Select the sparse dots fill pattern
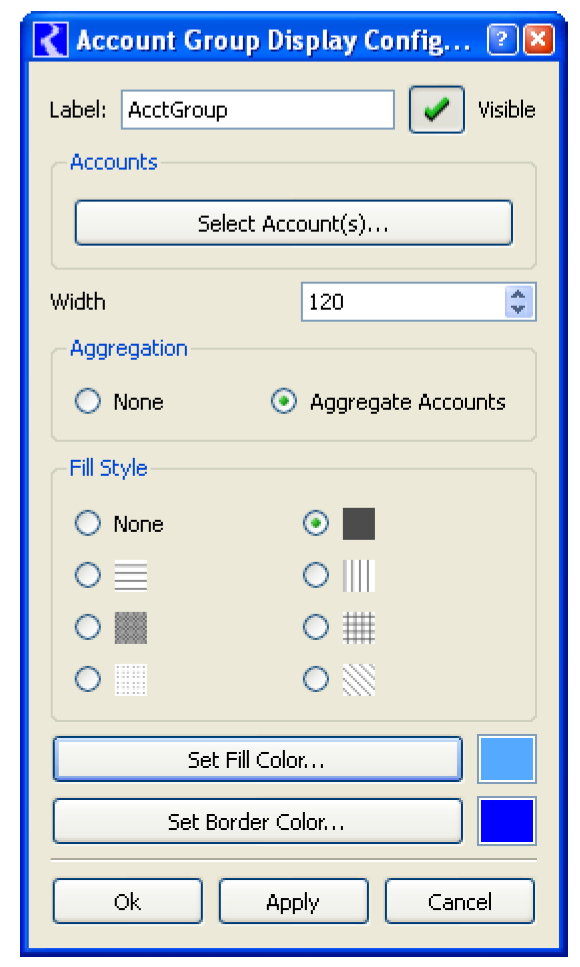The width and height of the screenshot is (580, 967). pyautogui.click(x=131, y=680)
